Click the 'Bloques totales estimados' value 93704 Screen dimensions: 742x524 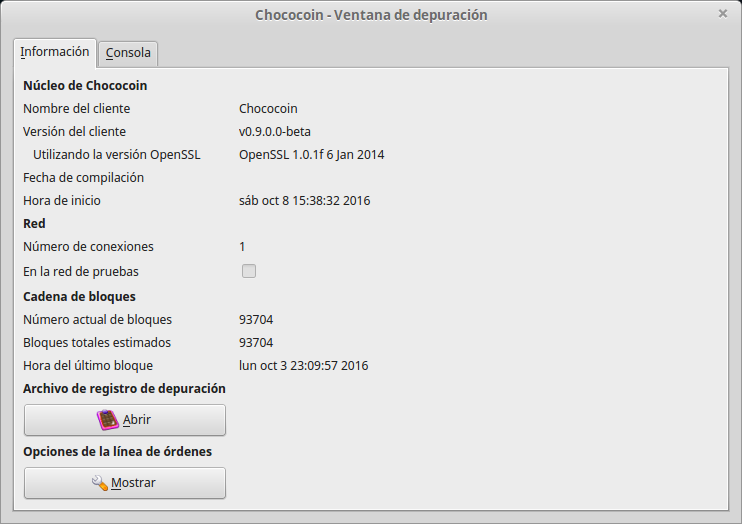coord(256,343)
